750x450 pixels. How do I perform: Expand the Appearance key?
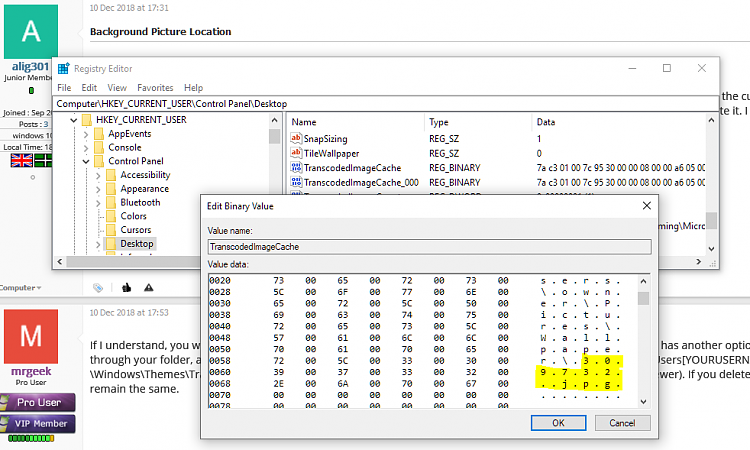[x=98, y=189]
